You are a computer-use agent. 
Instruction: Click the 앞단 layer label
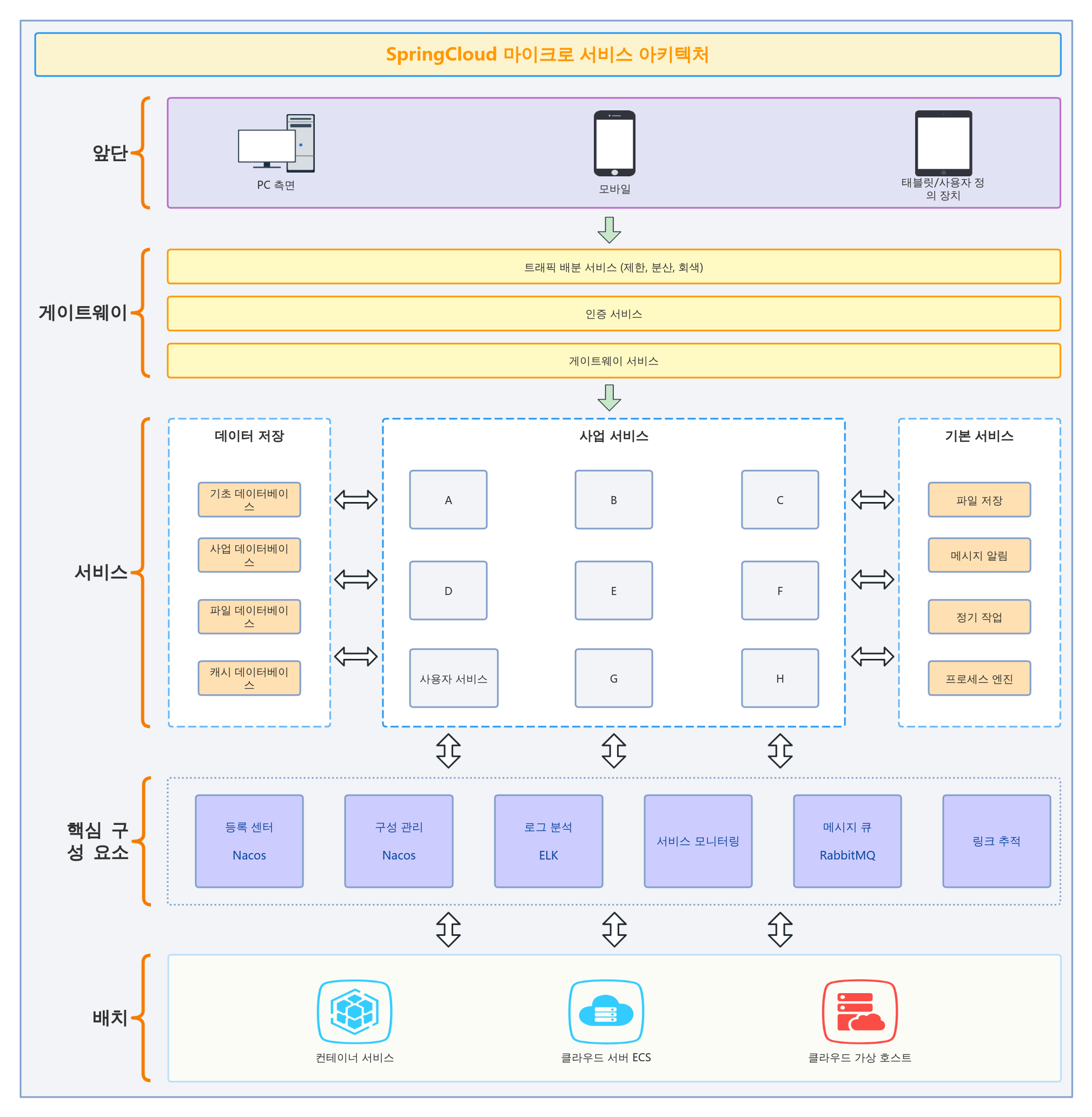click(110, 153)
